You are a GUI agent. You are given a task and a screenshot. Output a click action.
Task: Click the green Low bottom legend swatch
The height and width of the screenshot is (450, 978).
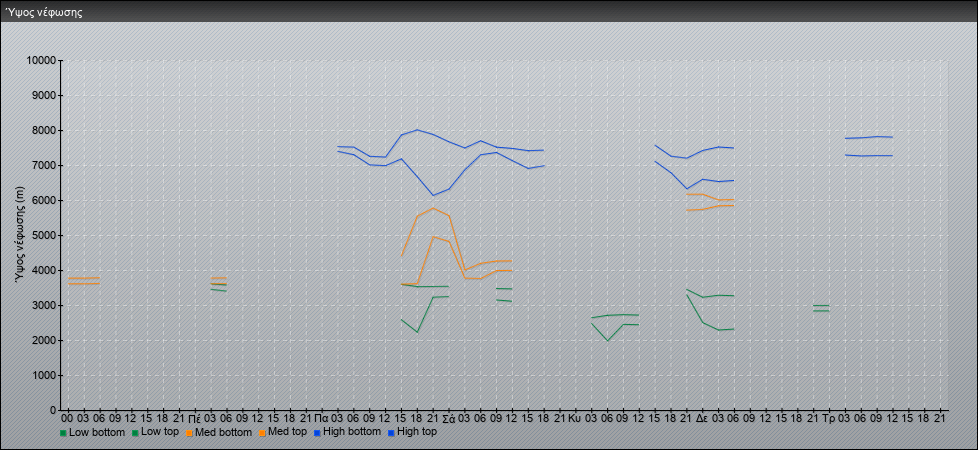pos(63,433)
